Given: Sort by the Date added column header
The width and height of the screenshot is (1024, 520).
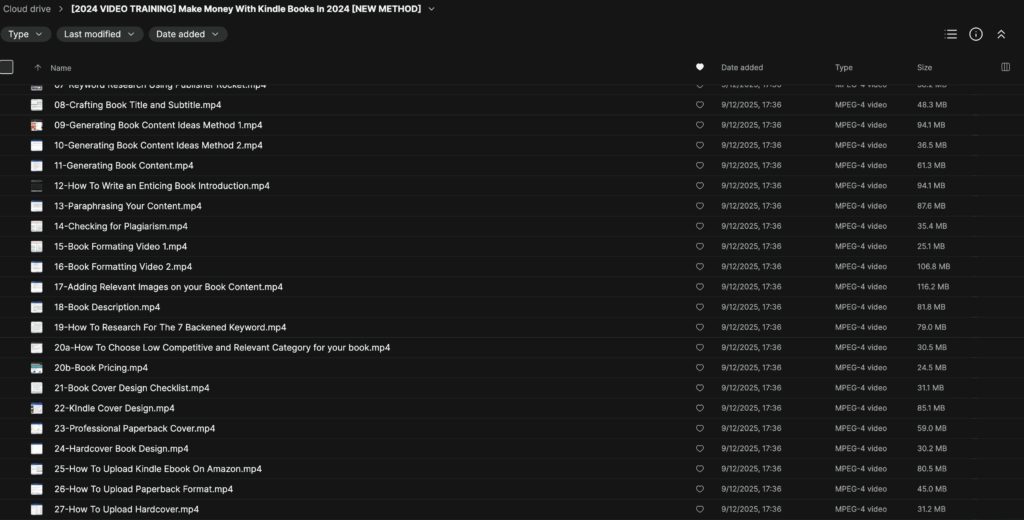Looking at the screenshot, I should [x=742, y=68].
